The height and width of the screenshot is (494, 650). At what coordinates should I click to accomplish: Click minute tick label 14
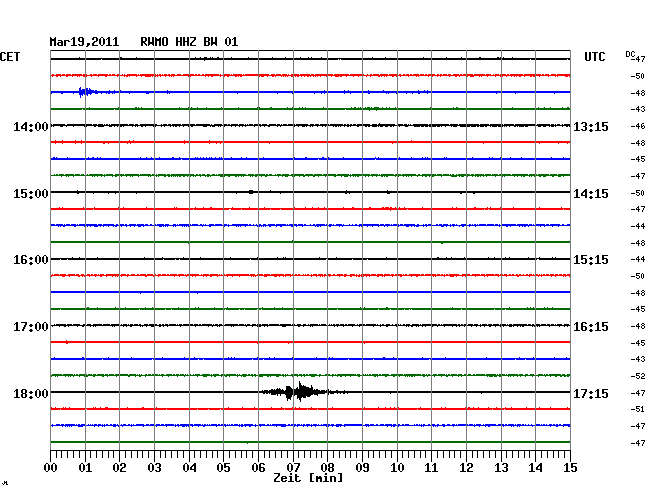point(535,468)
